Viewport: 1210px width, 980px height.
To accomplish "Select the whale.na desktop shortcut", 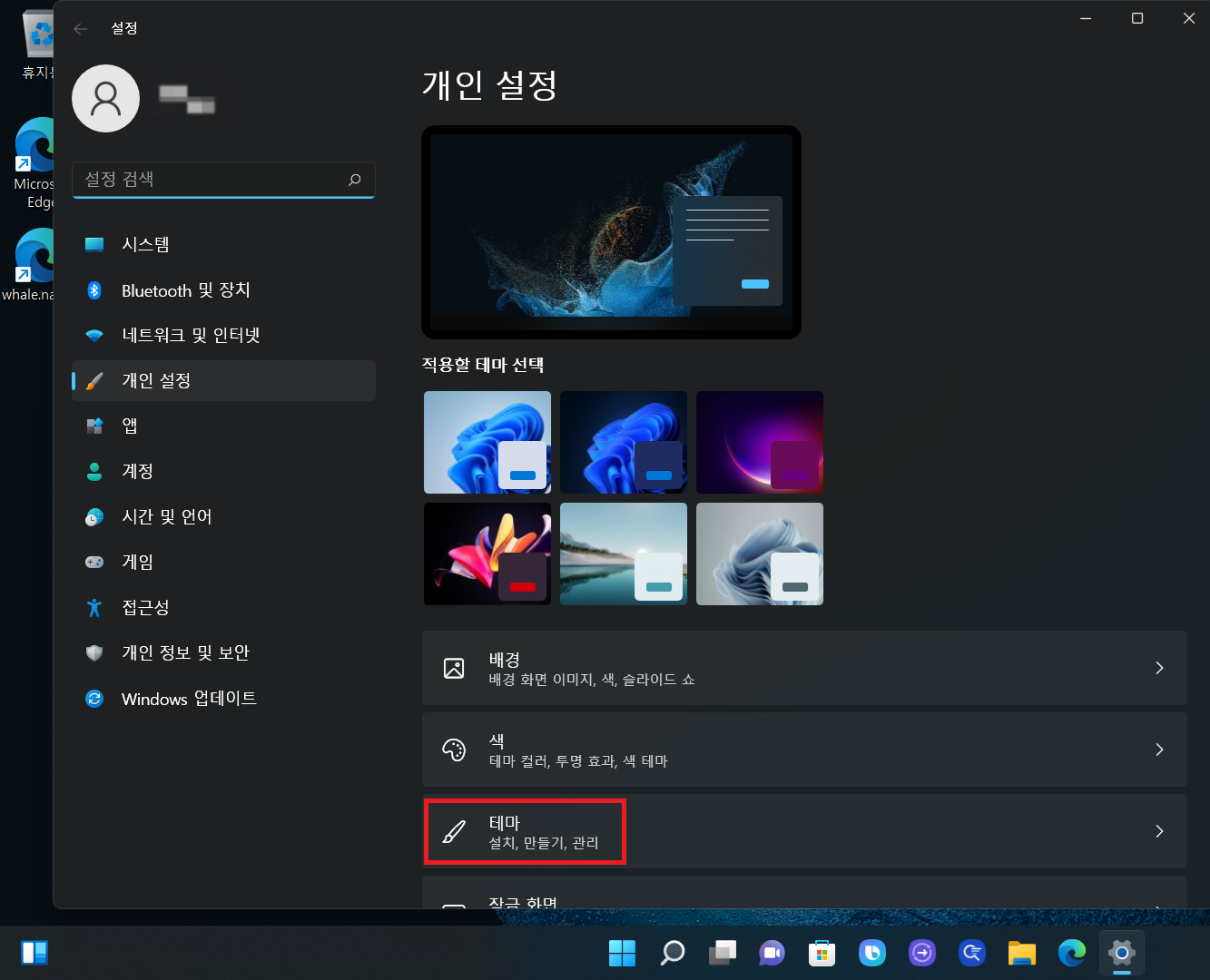I will pos(29,265).
